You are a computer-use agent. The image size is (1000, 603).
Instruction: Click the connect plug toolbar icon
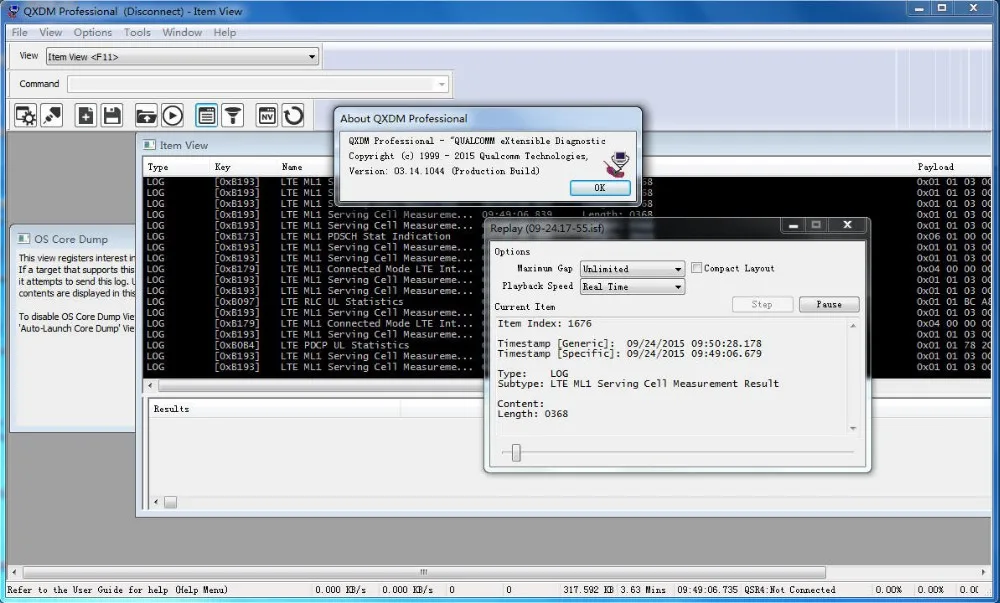52,116
